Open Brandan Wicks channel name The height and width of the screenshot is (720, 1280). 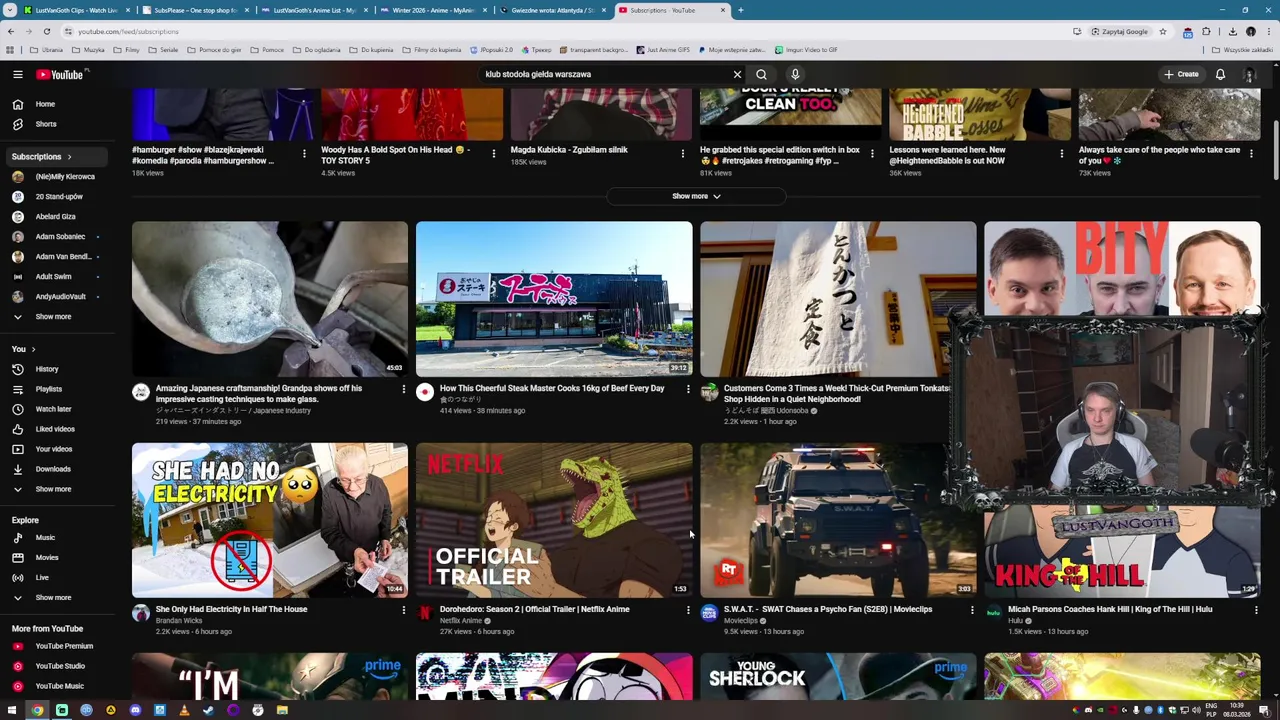pos(179,621)
